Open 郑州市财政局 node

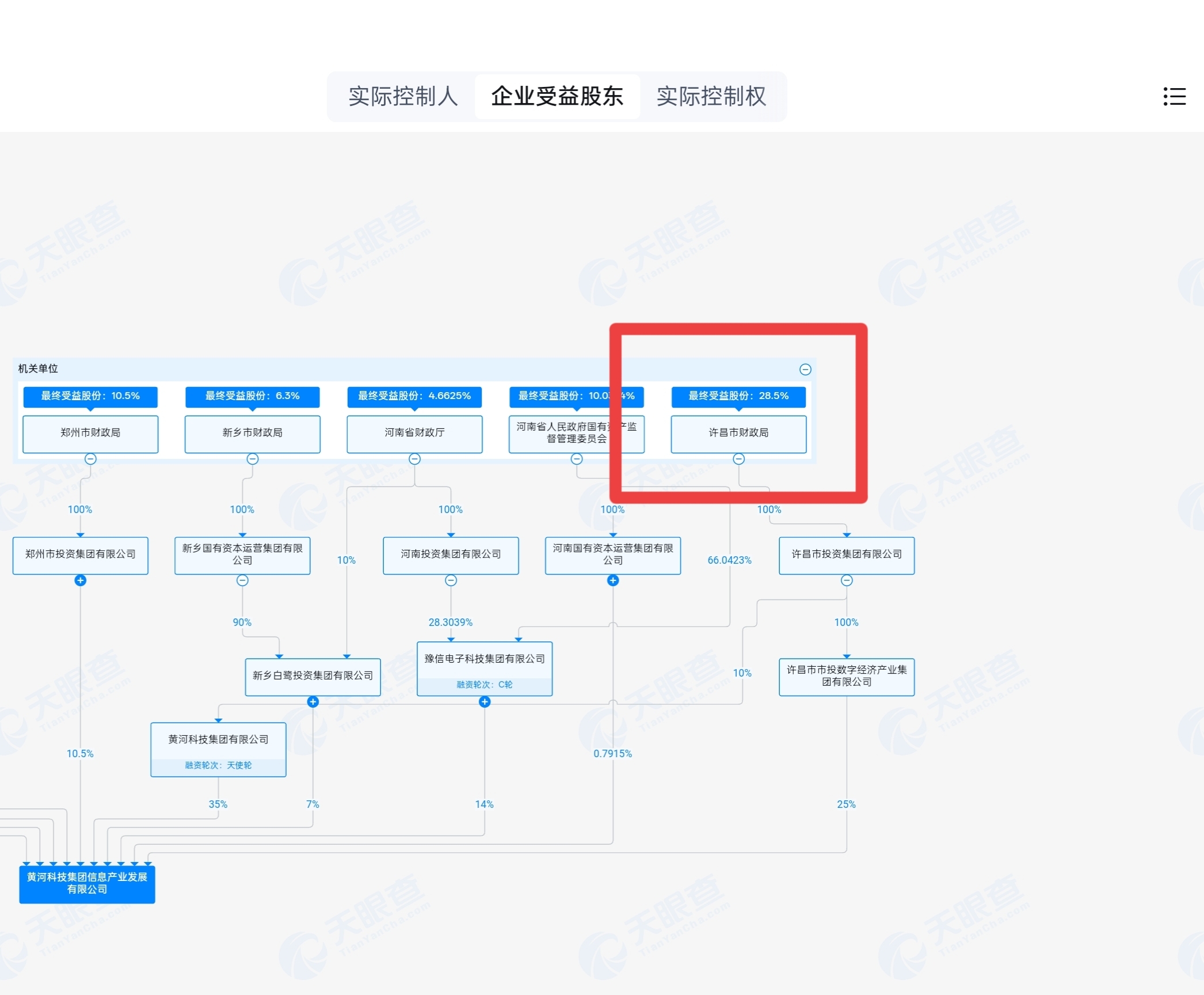coord(90,434)
